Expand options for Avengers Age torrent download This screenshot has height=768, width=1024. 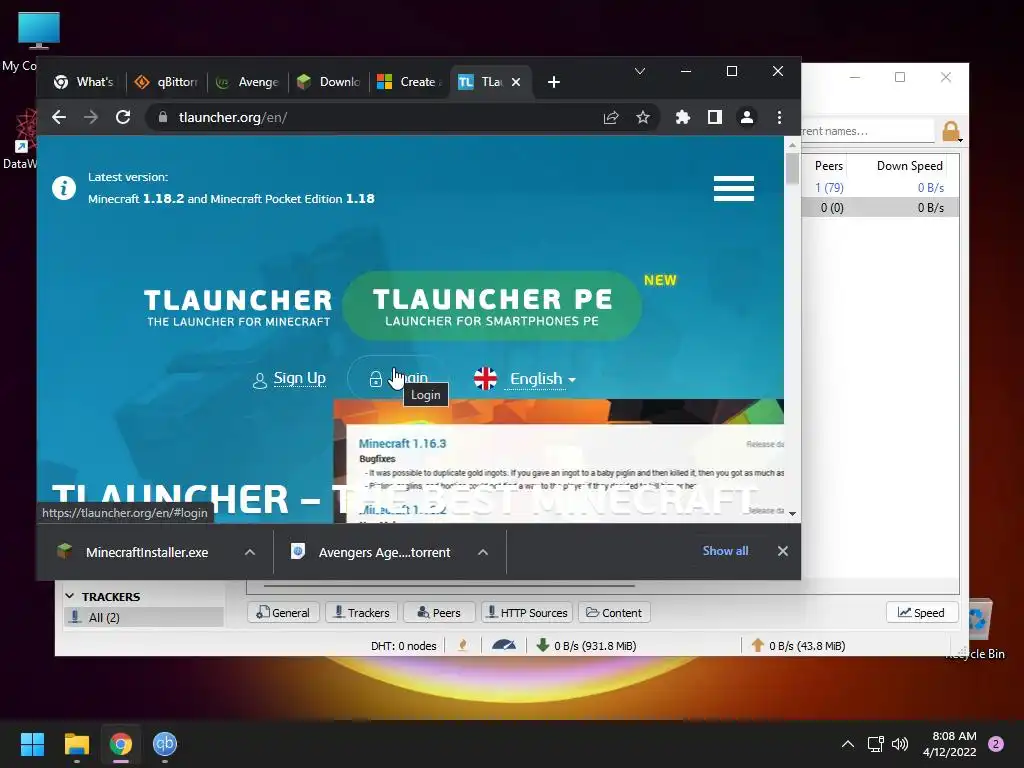point(483,552)
